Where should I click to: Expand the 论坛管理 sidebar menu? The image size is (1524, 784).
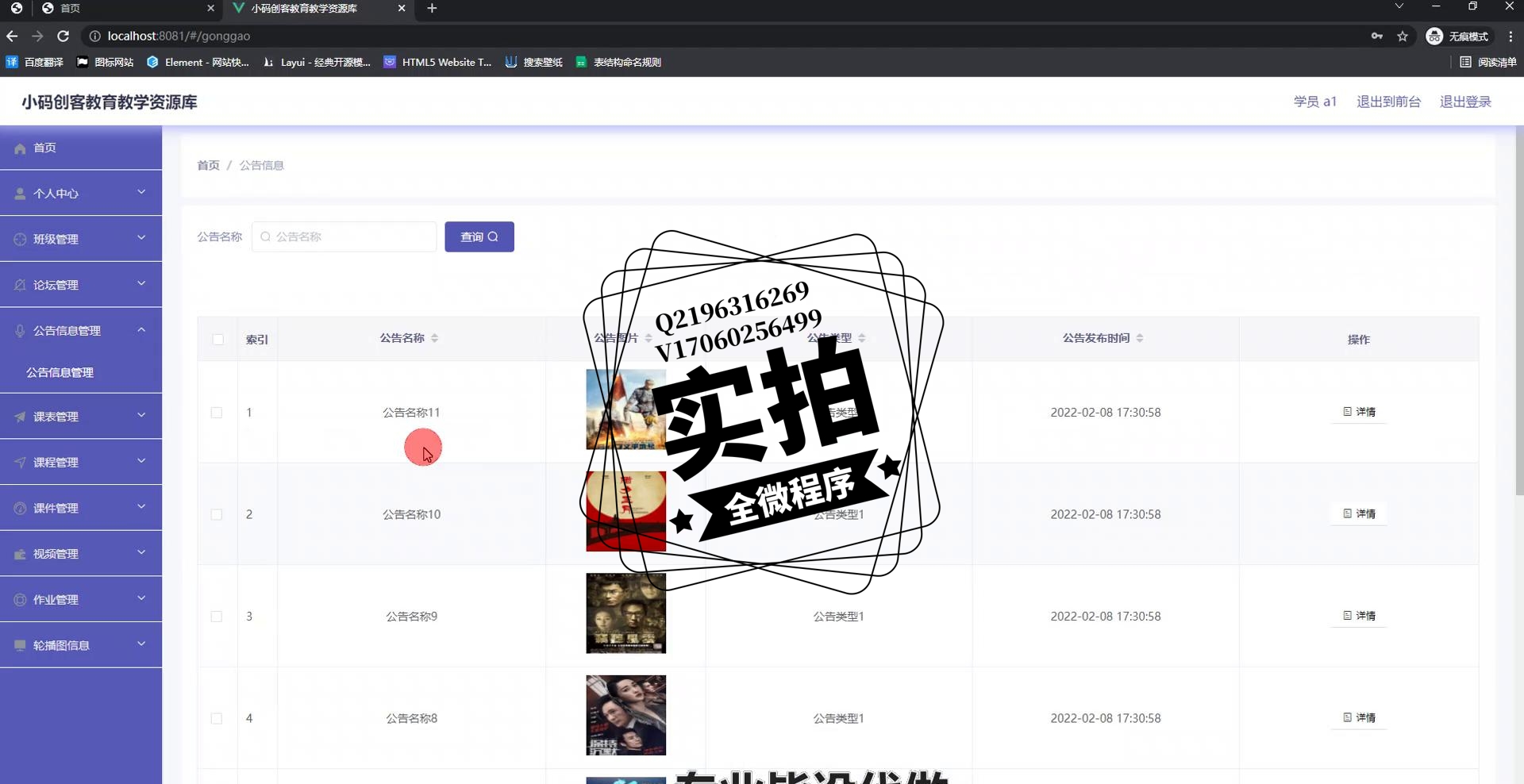coord(81,285)
